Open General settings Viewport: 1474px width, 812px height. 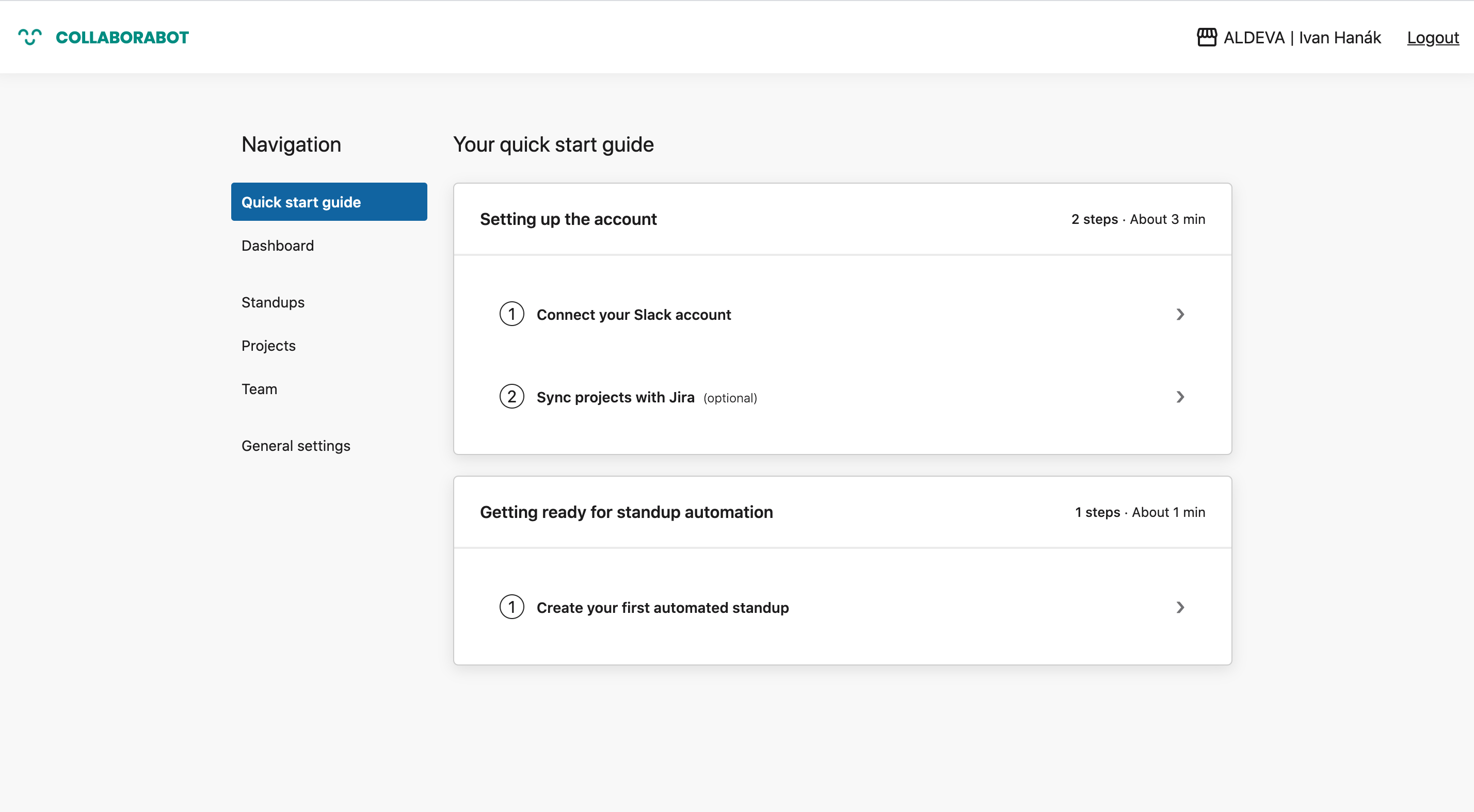pos(296,445)
